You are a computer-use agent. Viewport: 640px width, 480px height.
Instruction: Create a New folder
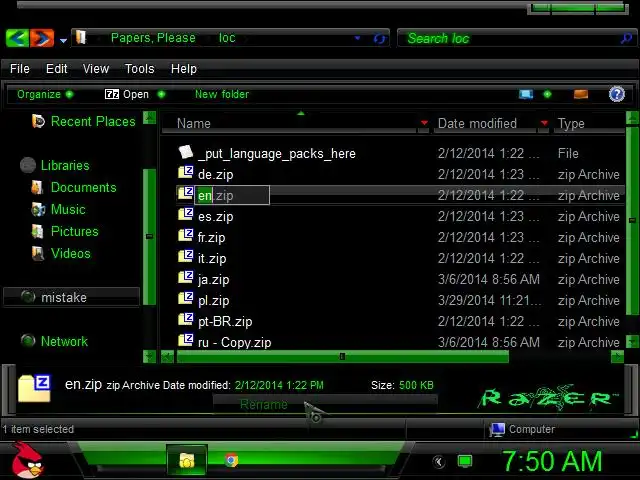point(222,94)
